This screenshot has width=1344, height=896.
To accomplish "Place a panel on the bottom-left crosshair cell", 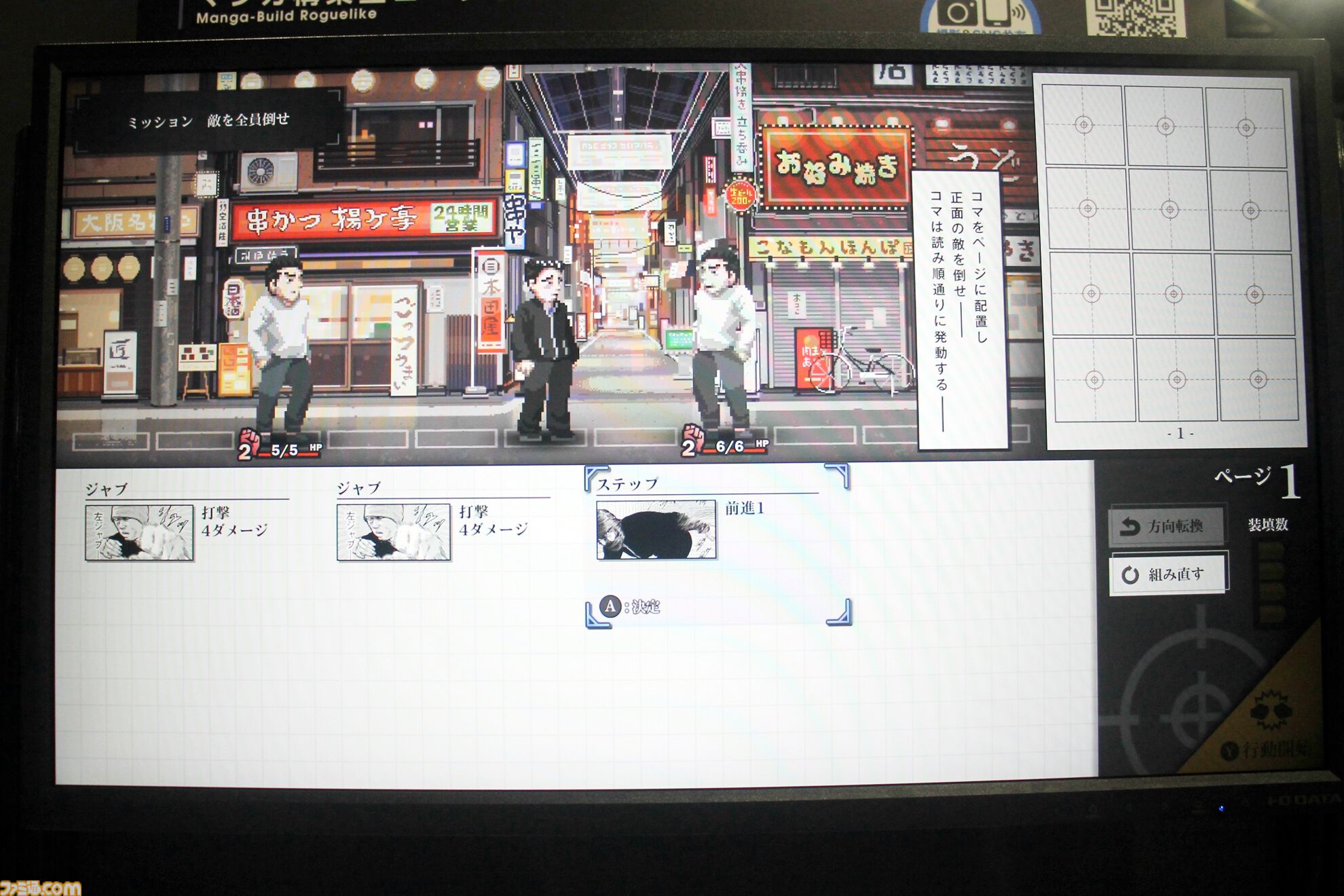I will click(x=1094, y=379).
